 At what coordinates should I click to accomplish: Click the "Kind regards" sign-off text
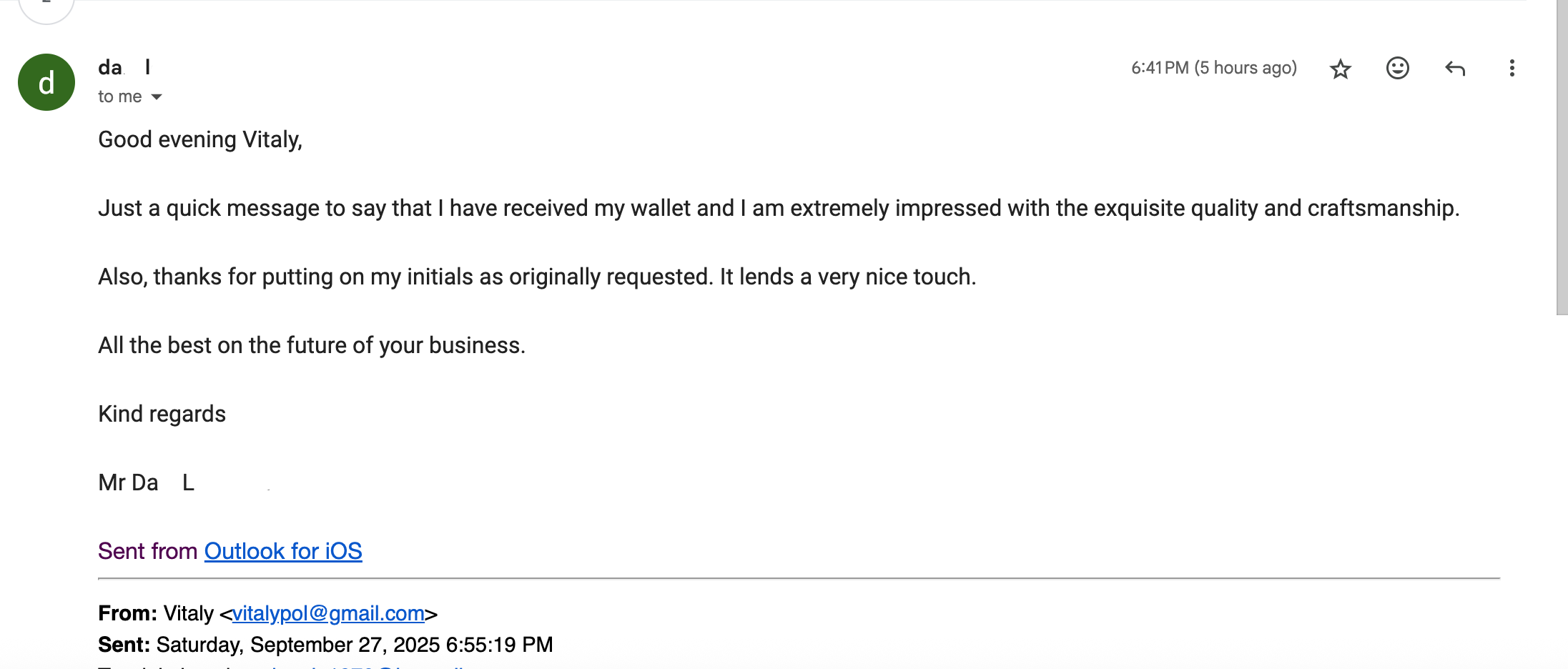162,414
